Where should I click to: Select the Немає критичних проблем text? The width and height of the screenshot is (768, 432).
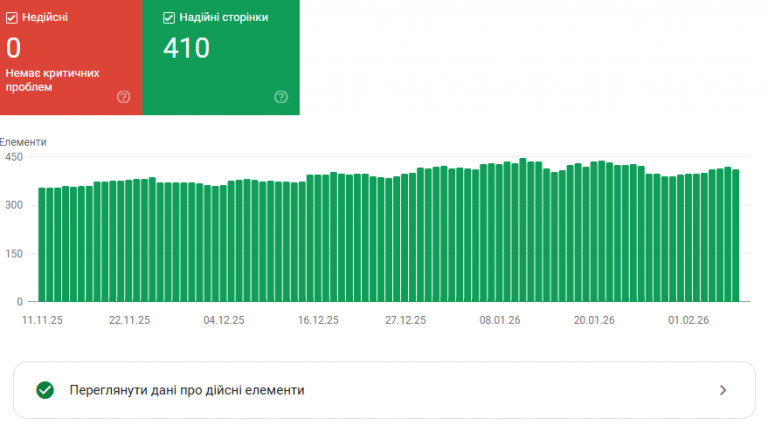pyautogui.click(x=52, y=80)
